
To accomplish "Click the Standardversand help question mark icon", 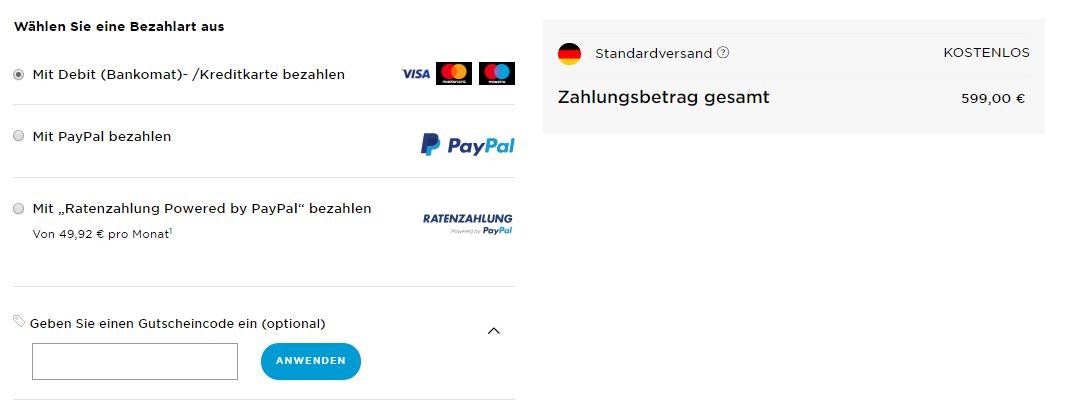I will (x=723, y=53).
